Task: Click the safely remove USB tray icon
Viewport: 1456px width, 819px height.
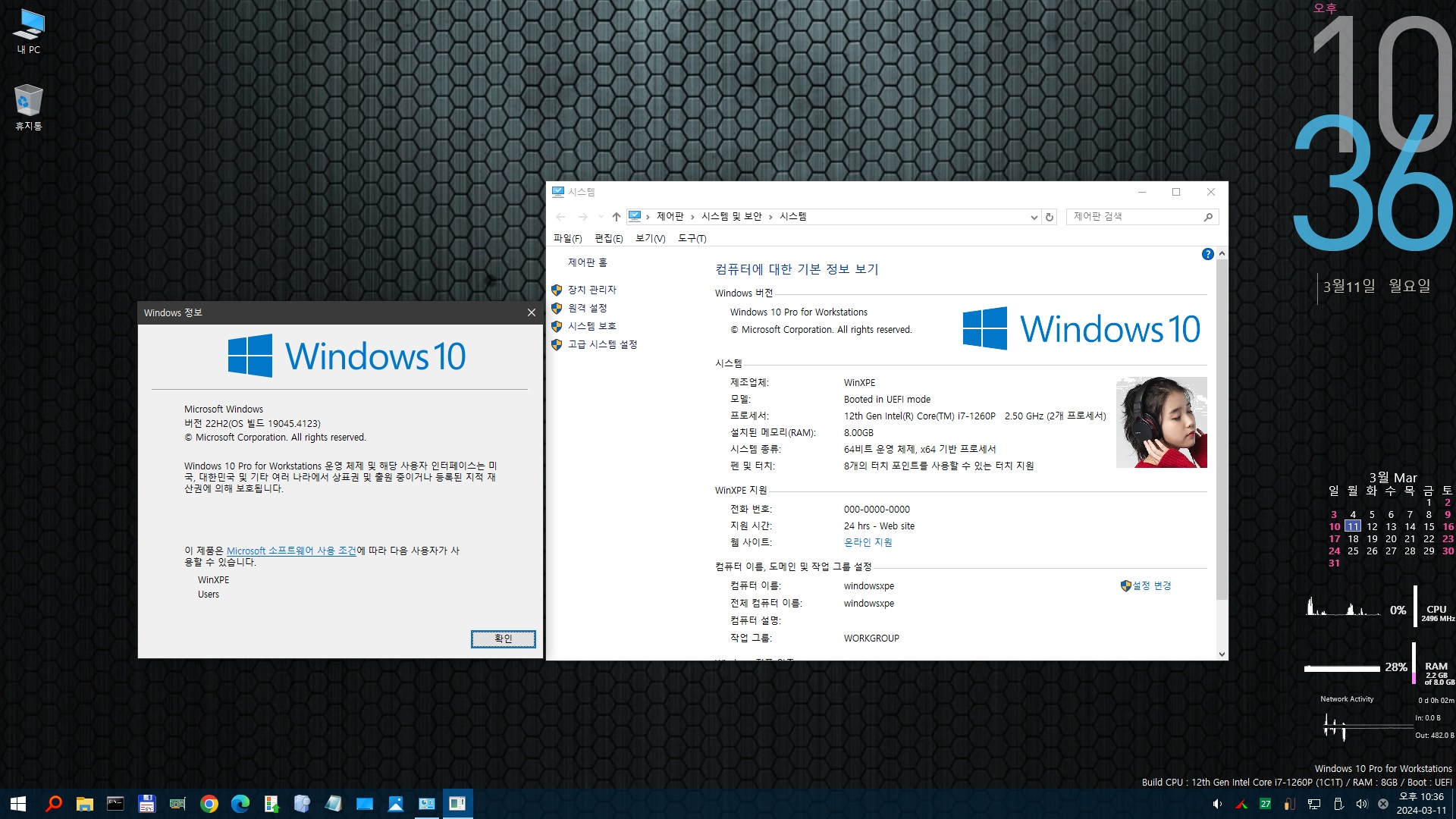Action: click(1338, 804)
